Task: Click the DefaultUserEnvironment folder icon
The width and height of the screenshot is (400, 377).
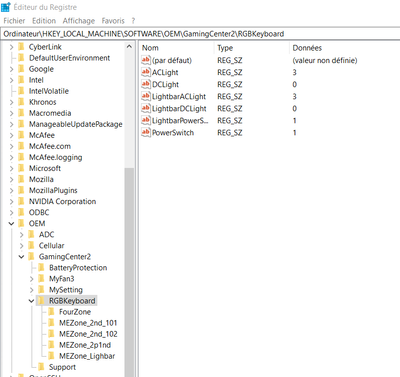Action: [x=21, y=58]
